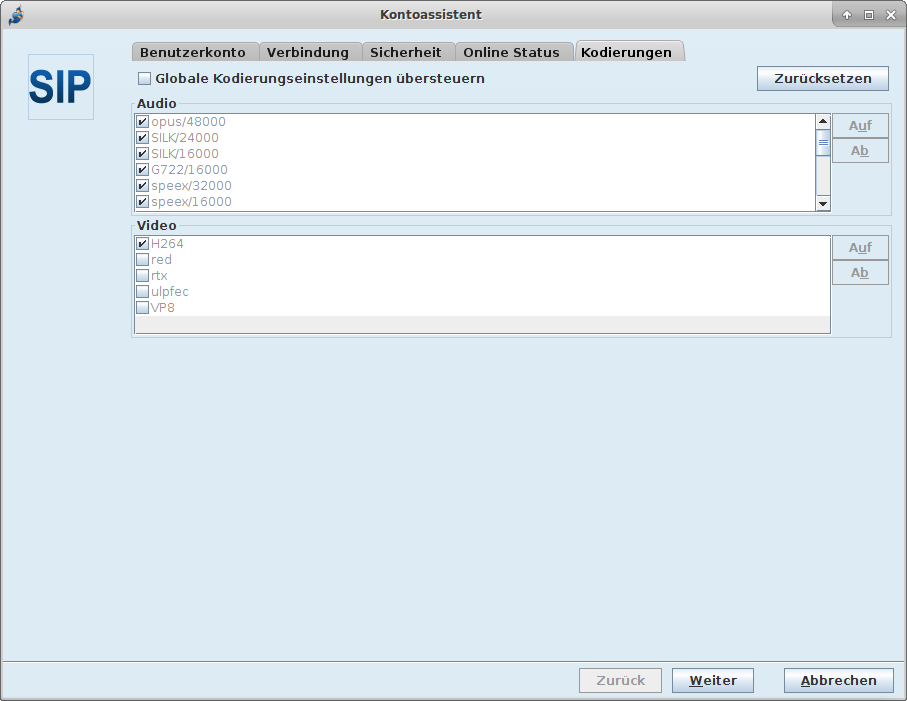Uncheck the H264 video codec
Viewport: 907px width, 701px height.
click(142, 244)
